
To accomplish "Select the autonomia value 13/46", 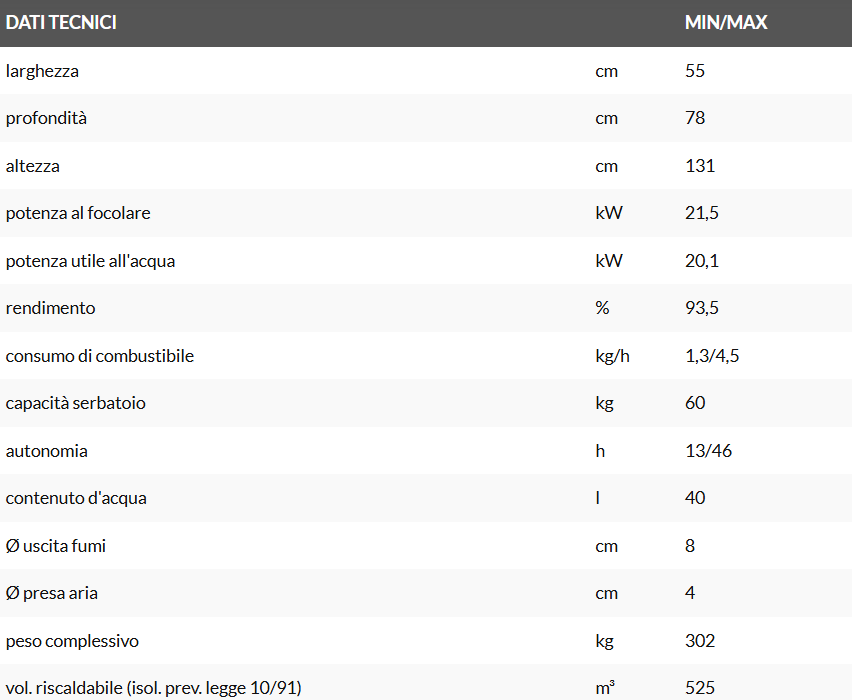I will [708, 451].
